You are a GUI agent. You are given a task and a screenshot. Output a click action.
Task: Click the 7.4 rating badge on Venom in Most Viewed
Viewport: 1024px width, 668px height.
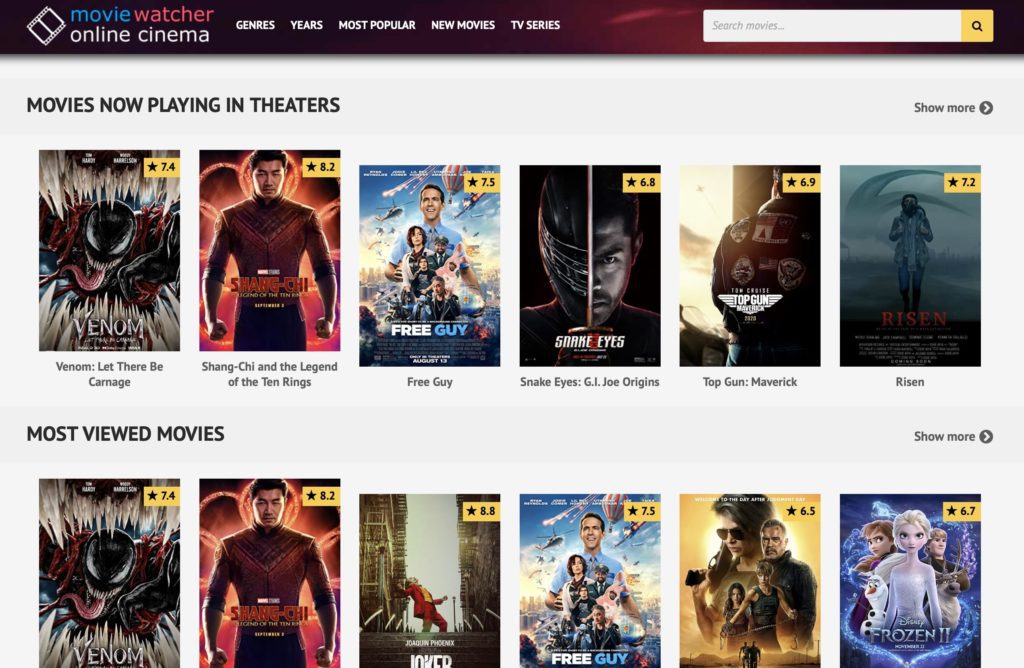[x=161, y=496]
